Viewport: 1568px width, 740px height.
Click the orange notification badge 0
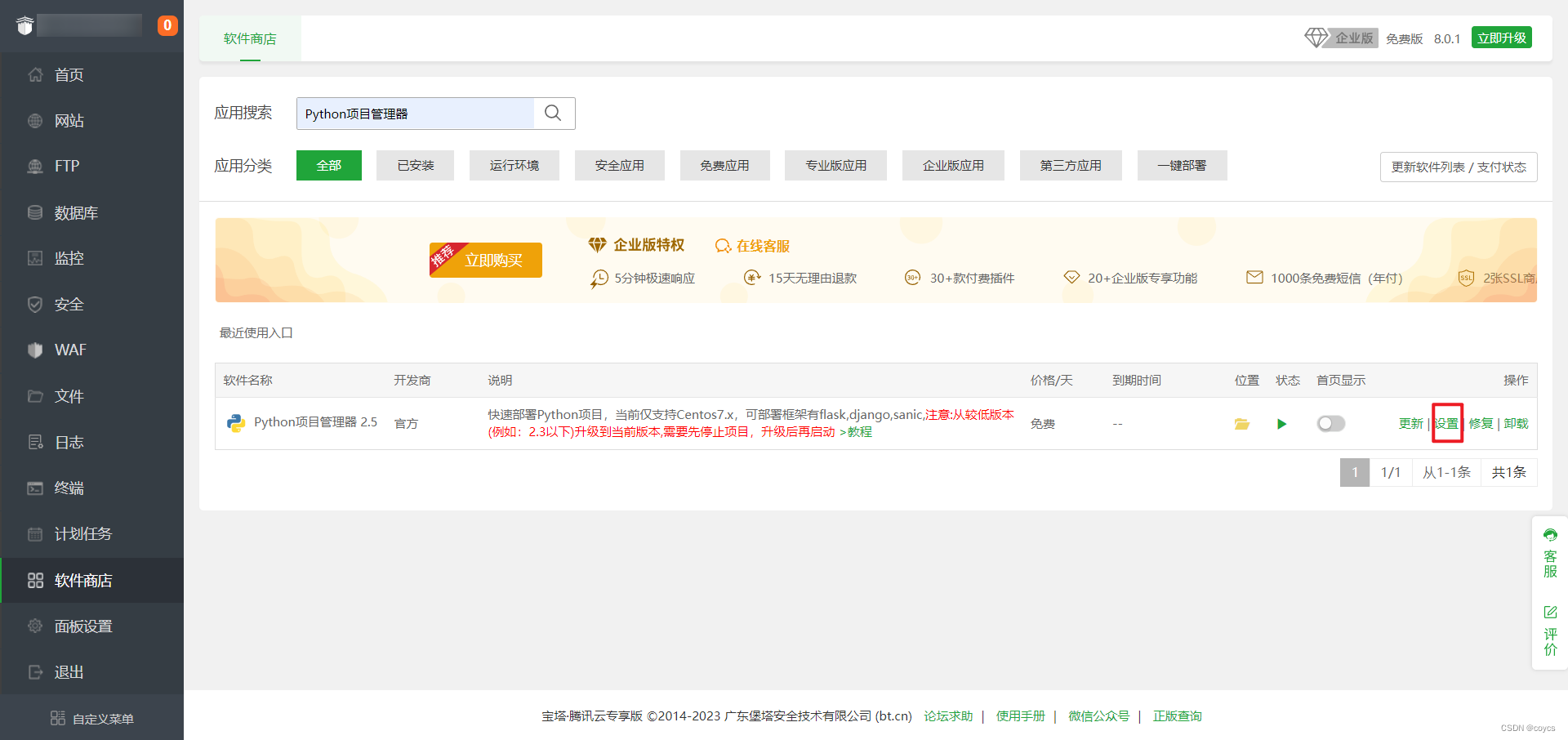167,25
